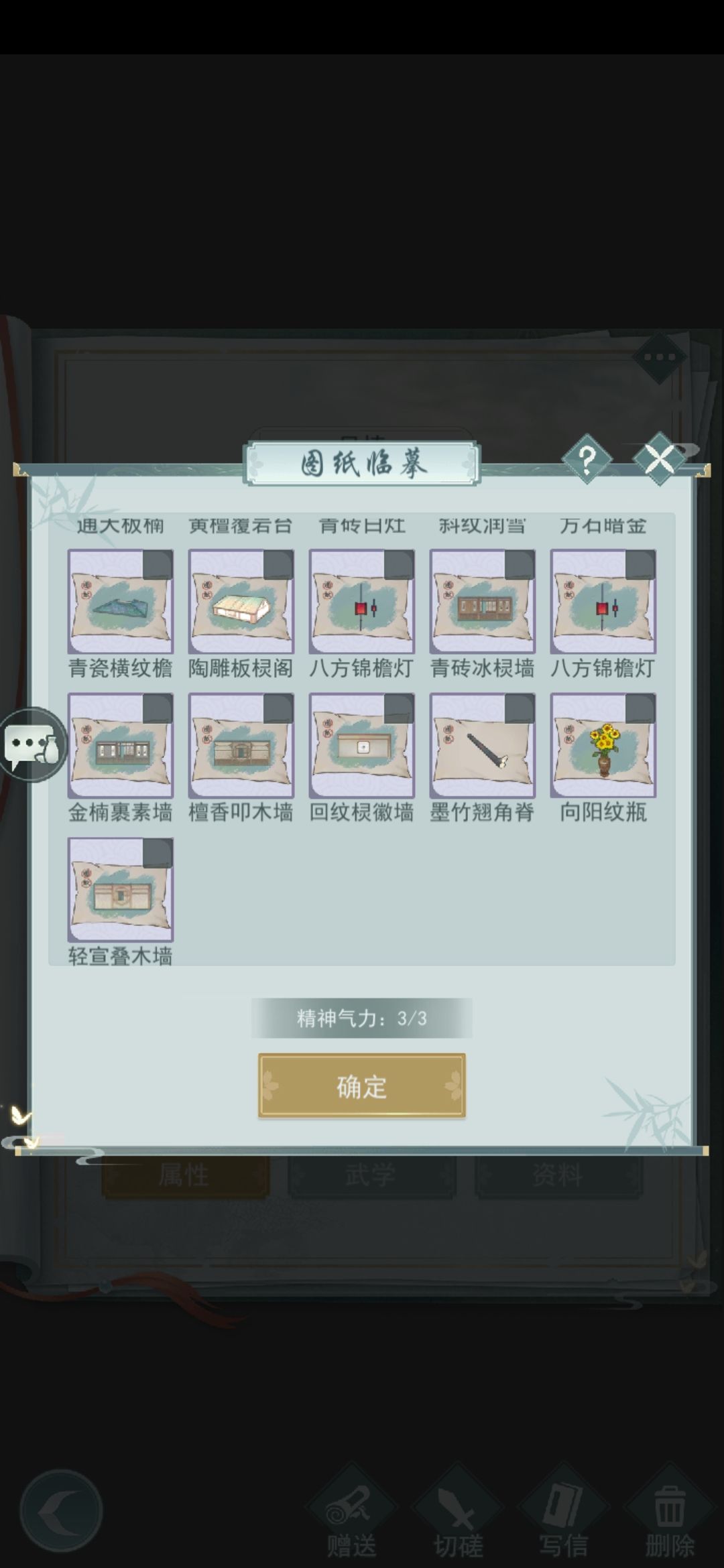The width and height of the screenshot is (724, 1568).
Task: Tick the checkbox on 金楠裹素墙
Action: click(158, 709)
